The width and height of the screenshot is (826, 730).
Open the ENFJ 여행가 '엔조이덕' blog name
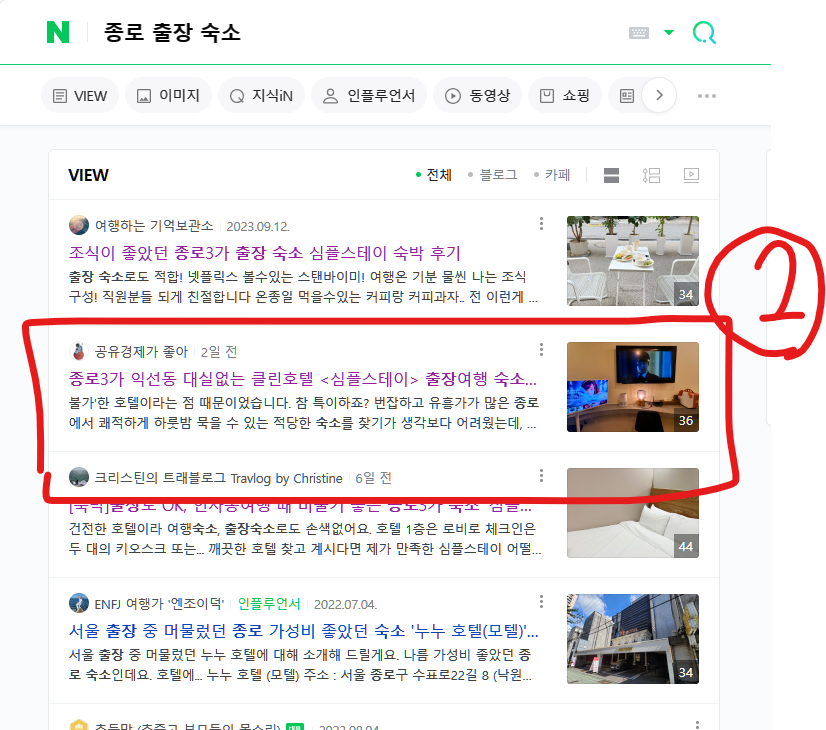(159, 604)
